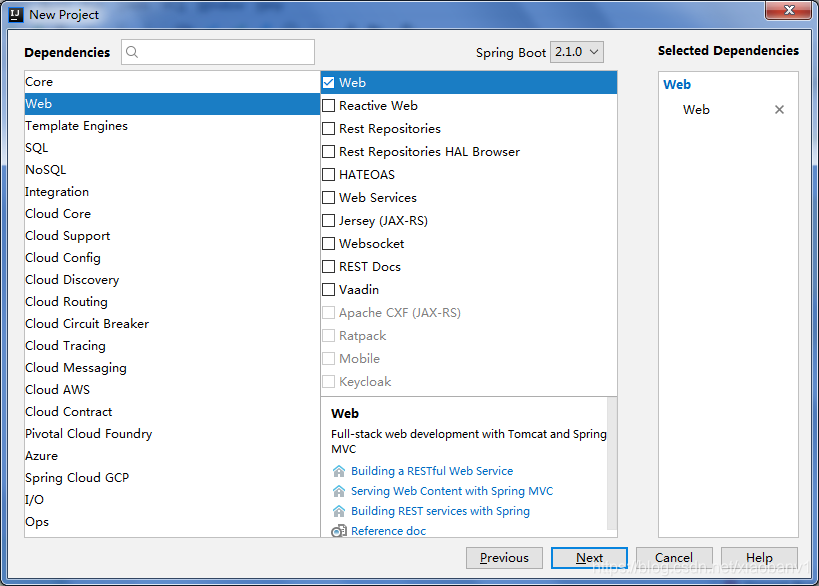Check the Web Services dependency

click(x=329, y=197)
